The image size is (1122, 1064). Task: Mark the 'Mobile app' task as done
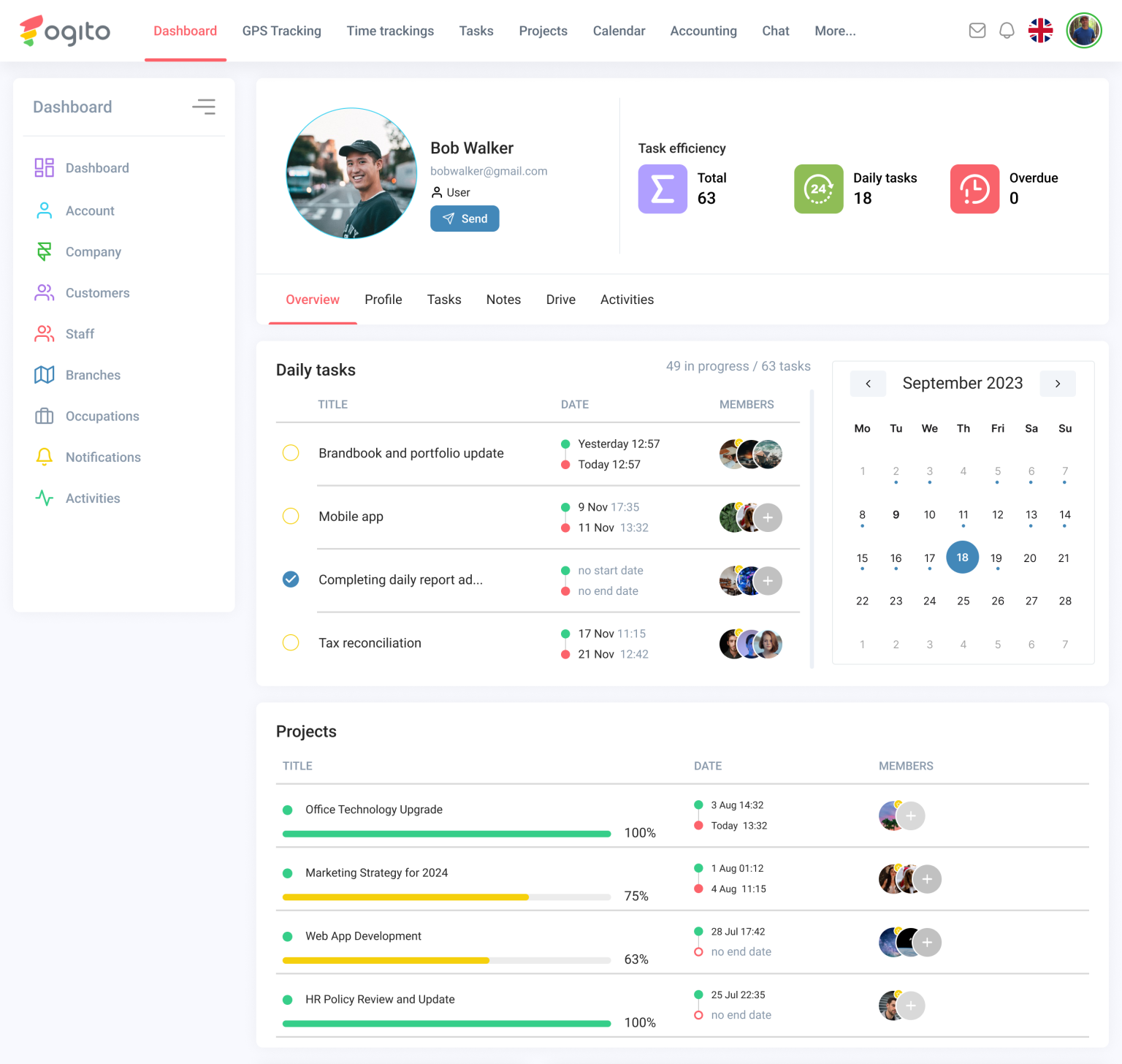(291, 516)
